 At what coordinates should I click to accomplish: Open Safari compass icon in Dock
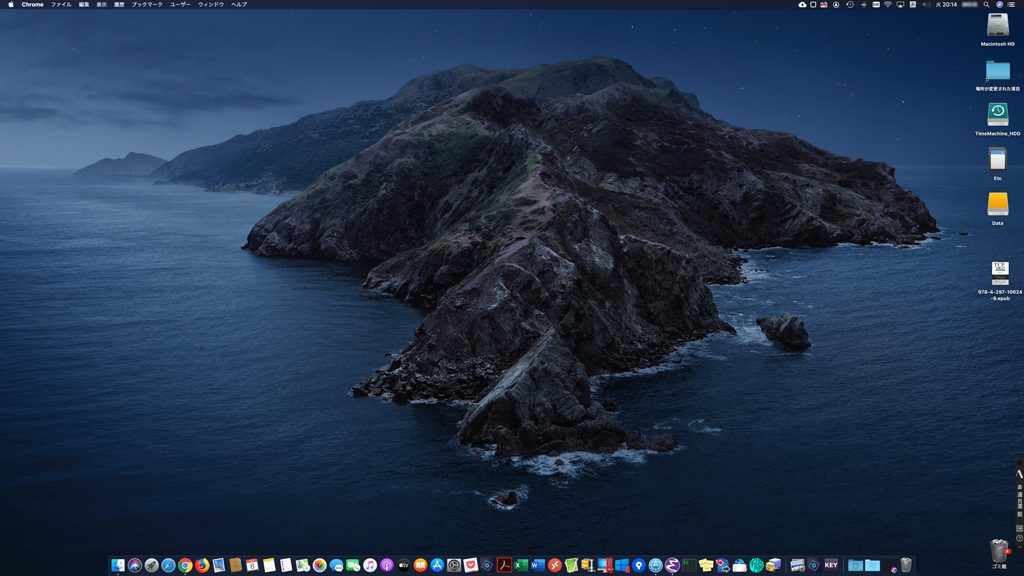(168, 565)
